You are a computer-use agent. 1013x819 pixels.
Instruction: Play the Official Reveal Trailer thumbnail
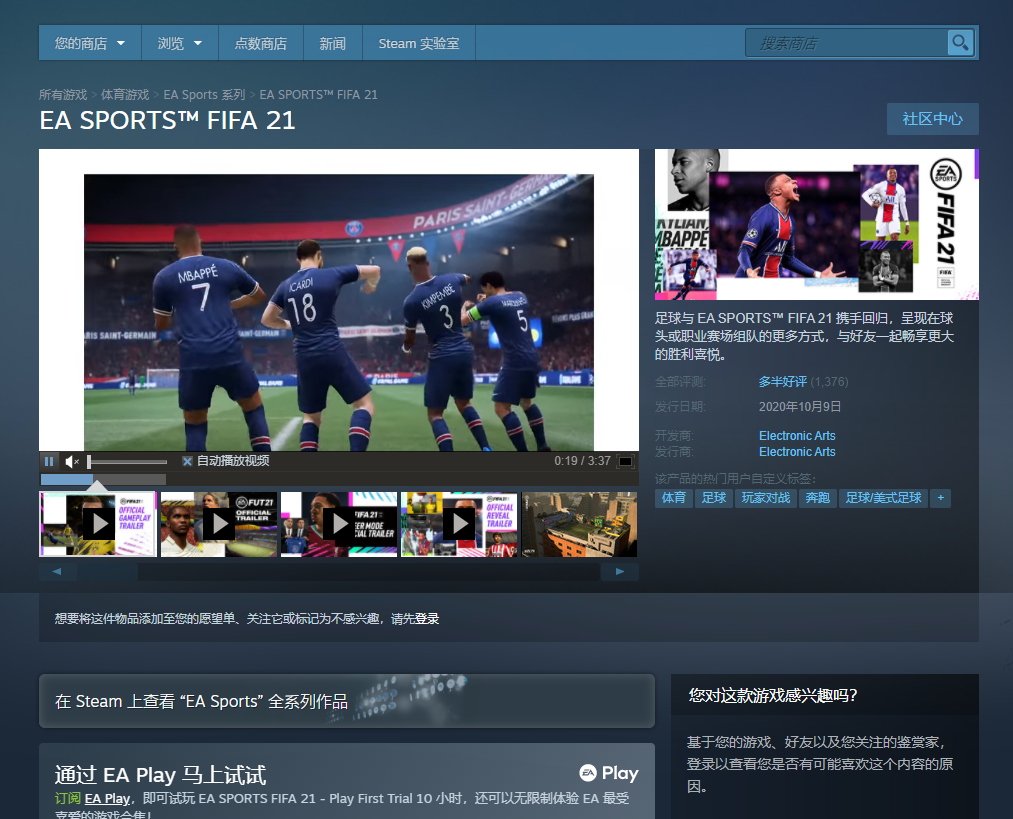pos(459,524)
